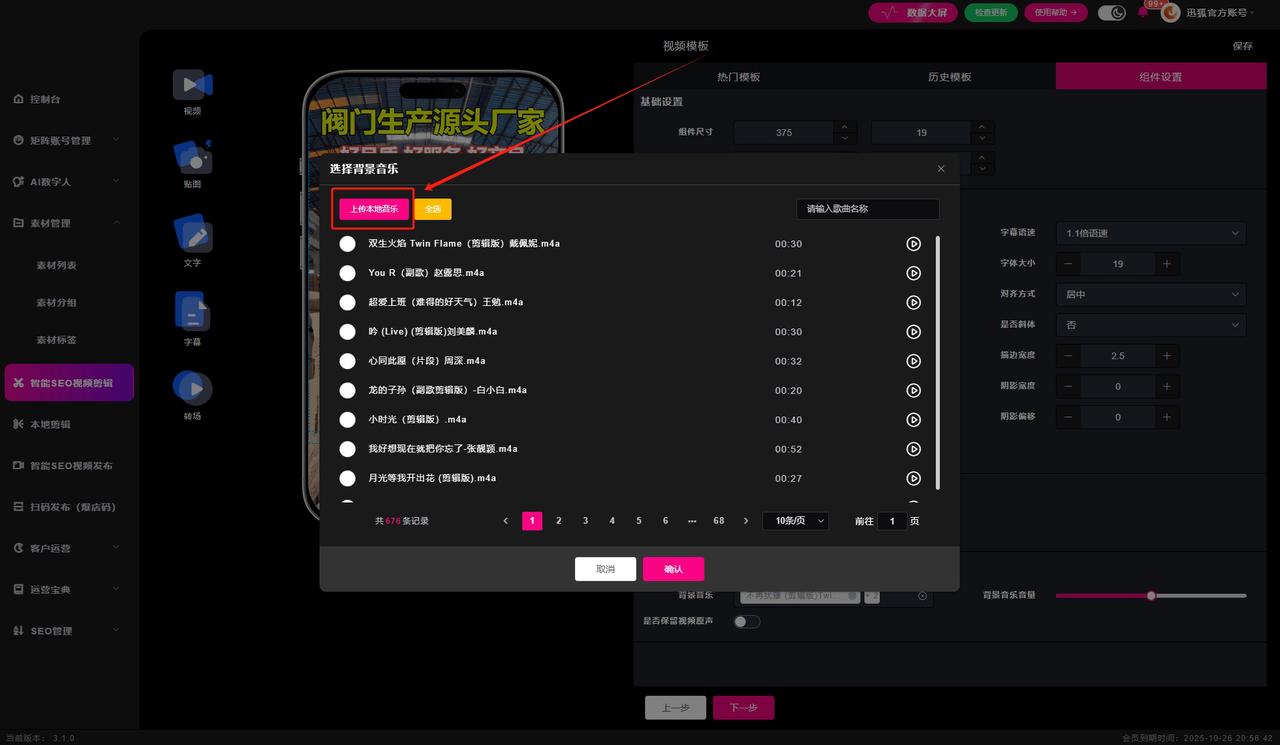Play preview of 双生火焰 Twin Flame track

tap(913, 244)
